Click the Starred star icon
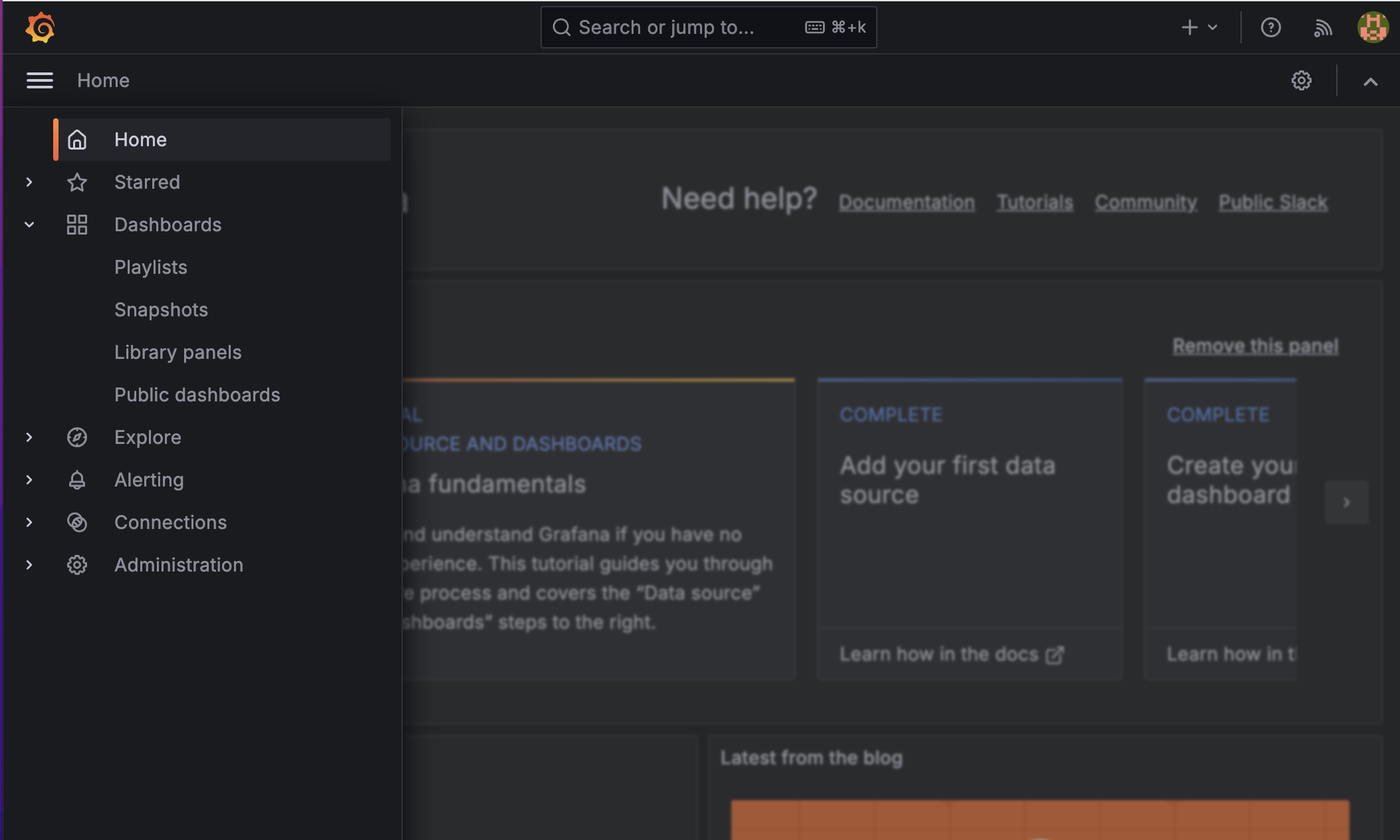Image resolution: width=1400 pixels, height=840 pixels. (x=77, y=182)
